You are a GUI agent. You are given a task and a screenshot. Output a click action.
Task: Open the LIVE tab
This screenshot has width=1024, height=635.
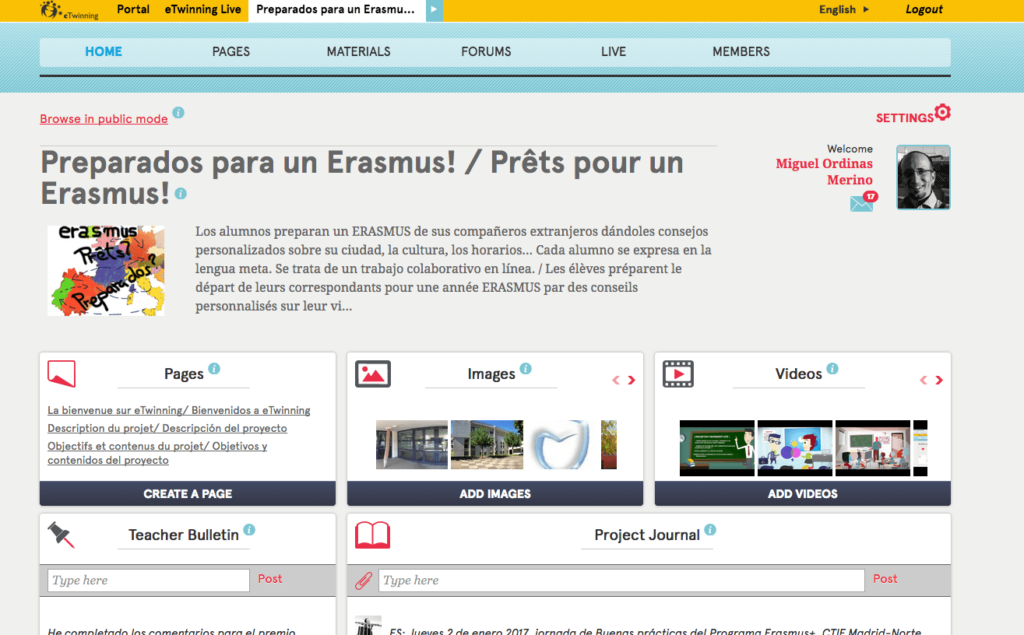[x=613, y=52]
